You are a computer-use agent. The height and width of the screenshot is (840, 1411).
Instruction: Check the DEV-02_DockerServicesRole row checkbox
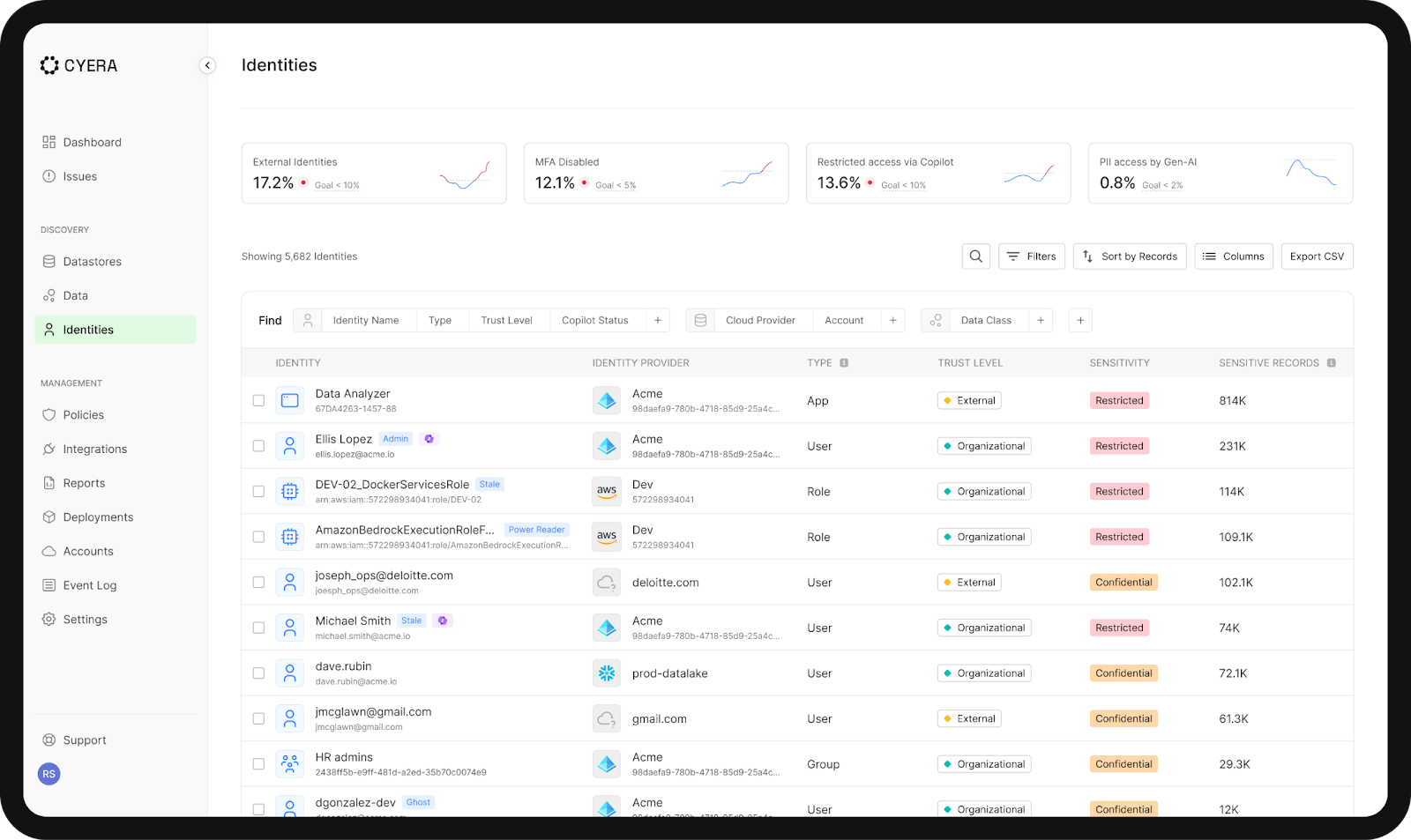pyautogui.click(x=258, y=491)
